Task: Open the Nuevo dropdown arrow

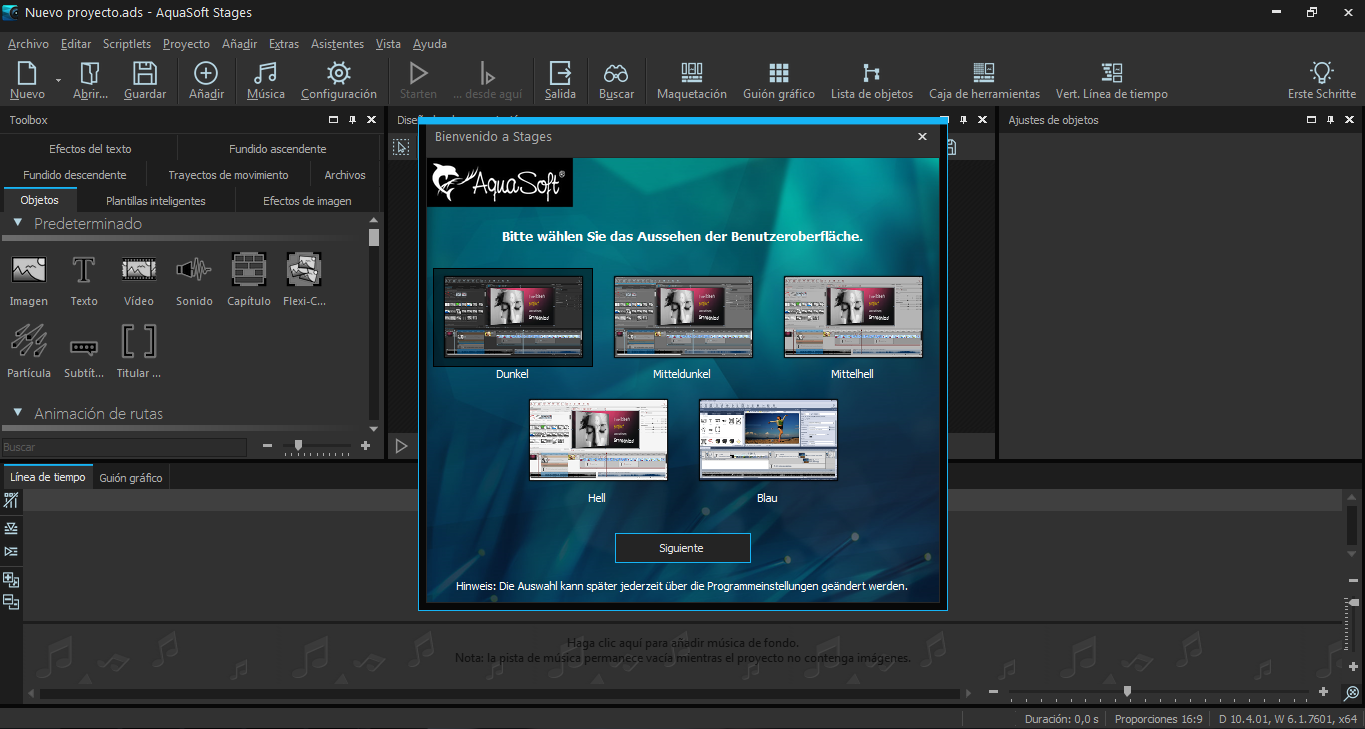Action: pos(58,80)
